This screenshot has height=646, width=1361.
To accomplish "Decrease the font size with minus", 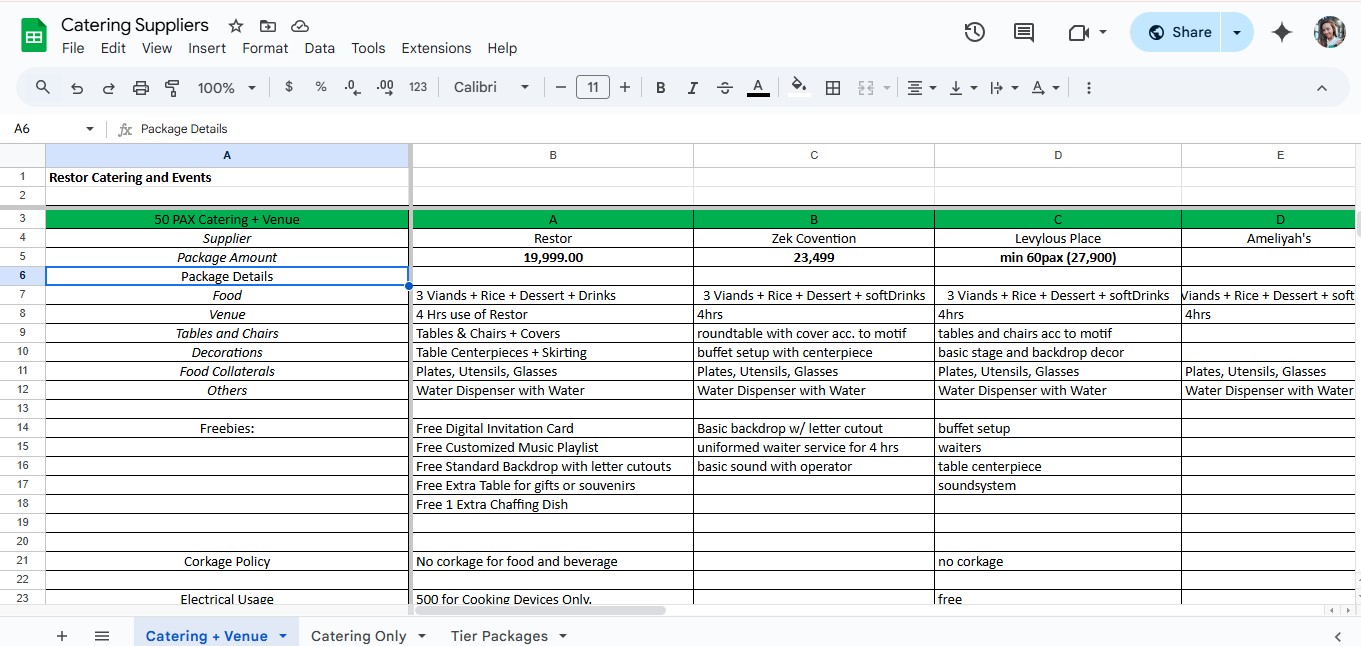I will [x=561, y=87].
